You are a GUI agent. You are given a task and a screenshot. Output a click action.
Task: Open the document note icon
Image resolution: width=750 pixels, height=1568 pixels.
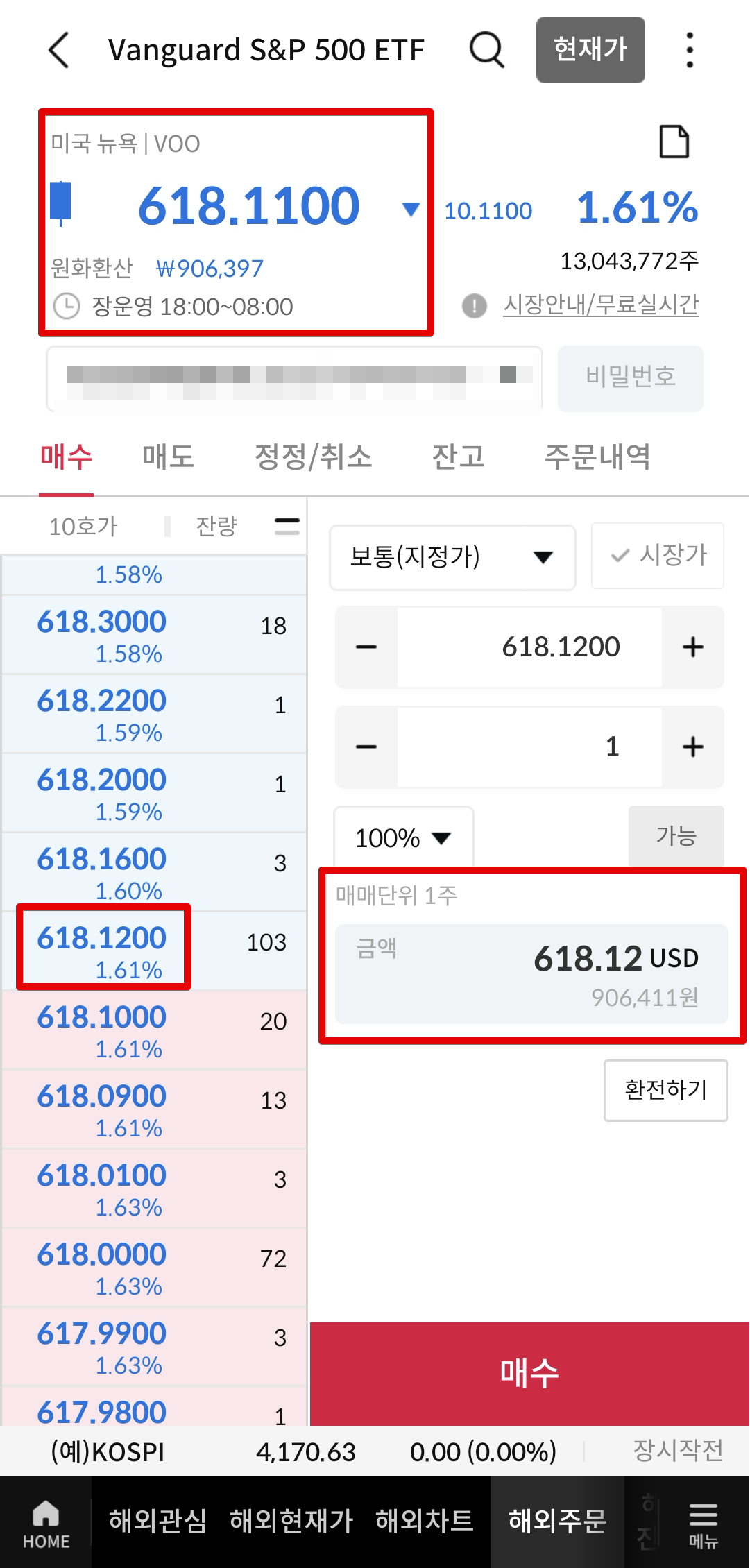674,142
